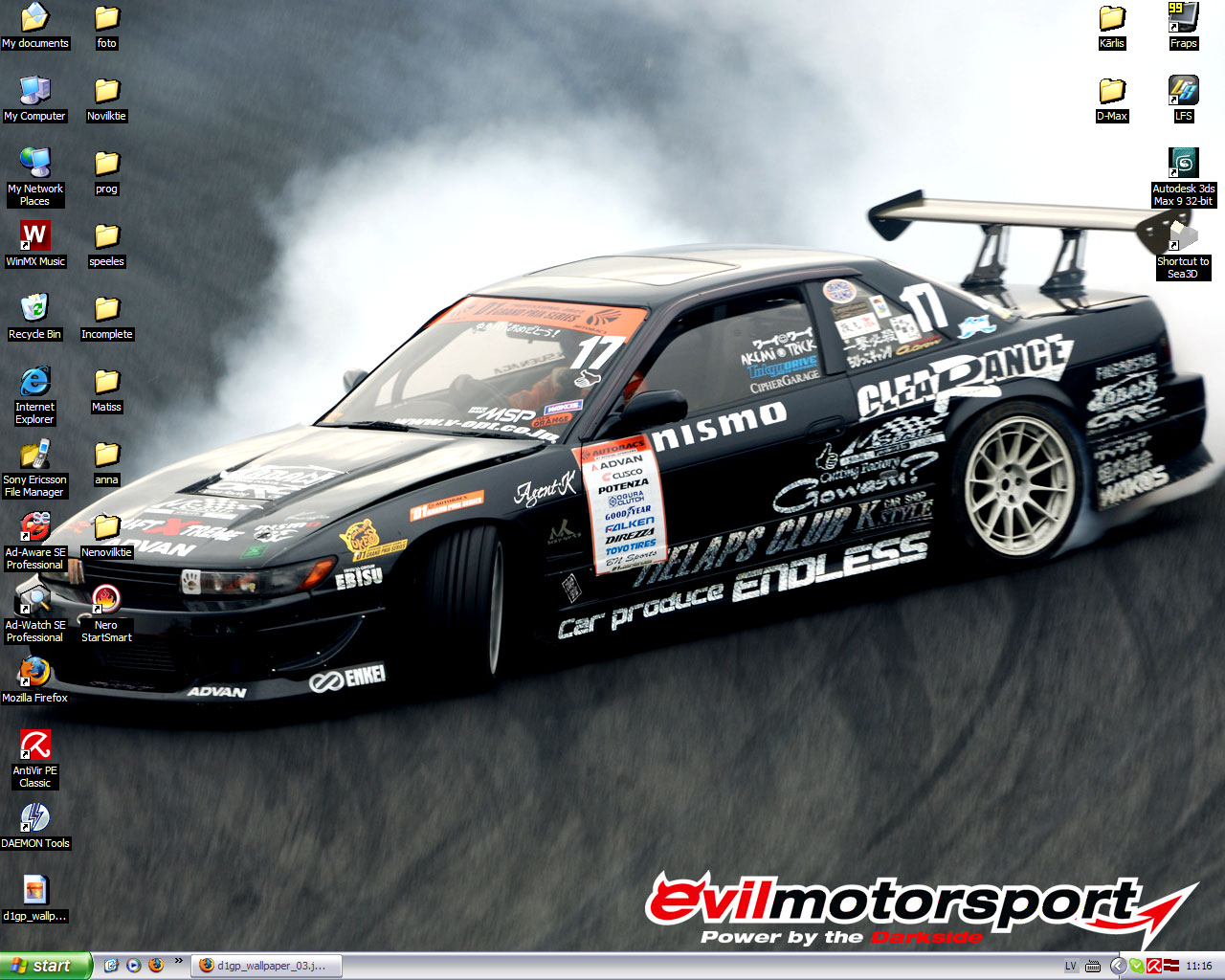Select the My Computer desktop icon

click(35, 99)
